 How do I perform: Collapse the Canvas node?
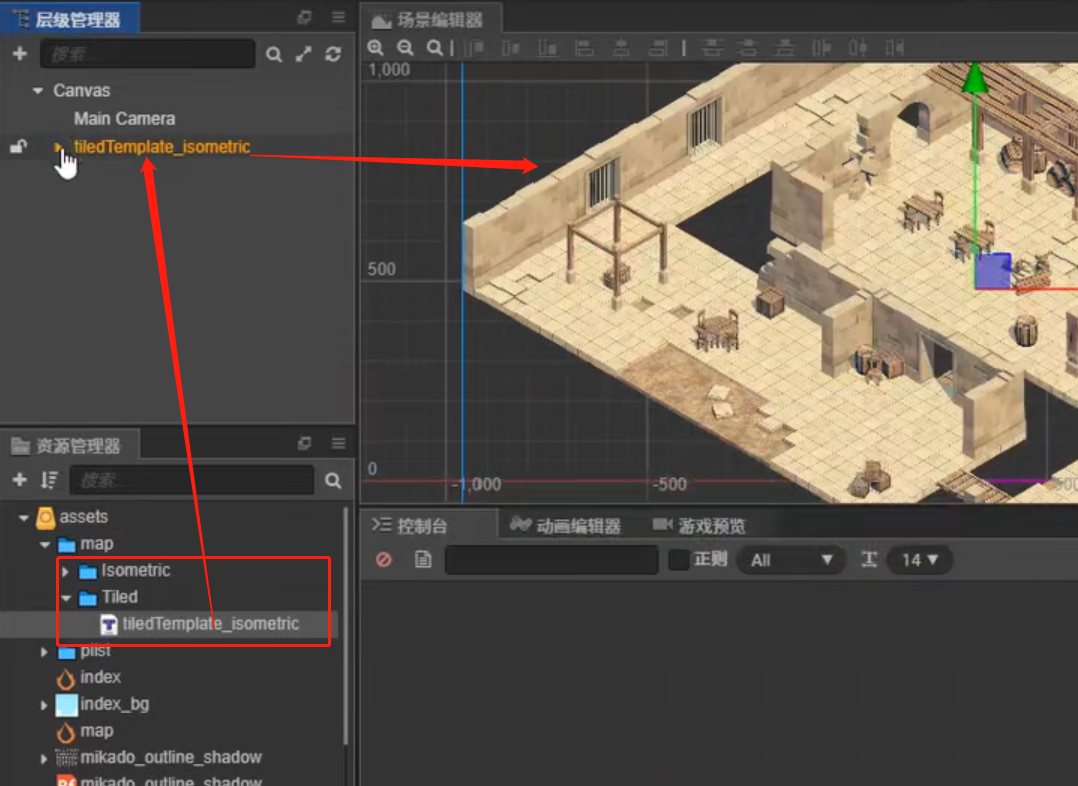[x=38, y=91]
